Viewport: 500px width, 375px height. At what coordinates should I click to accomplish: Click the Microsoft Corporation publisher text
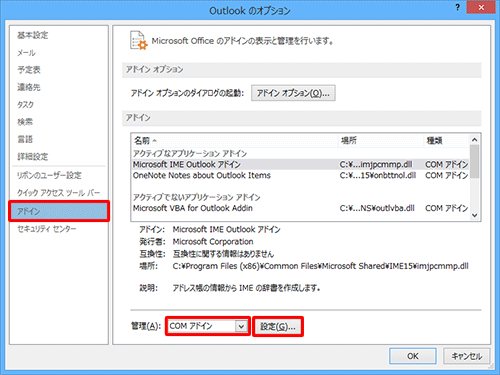pos(213,242)
